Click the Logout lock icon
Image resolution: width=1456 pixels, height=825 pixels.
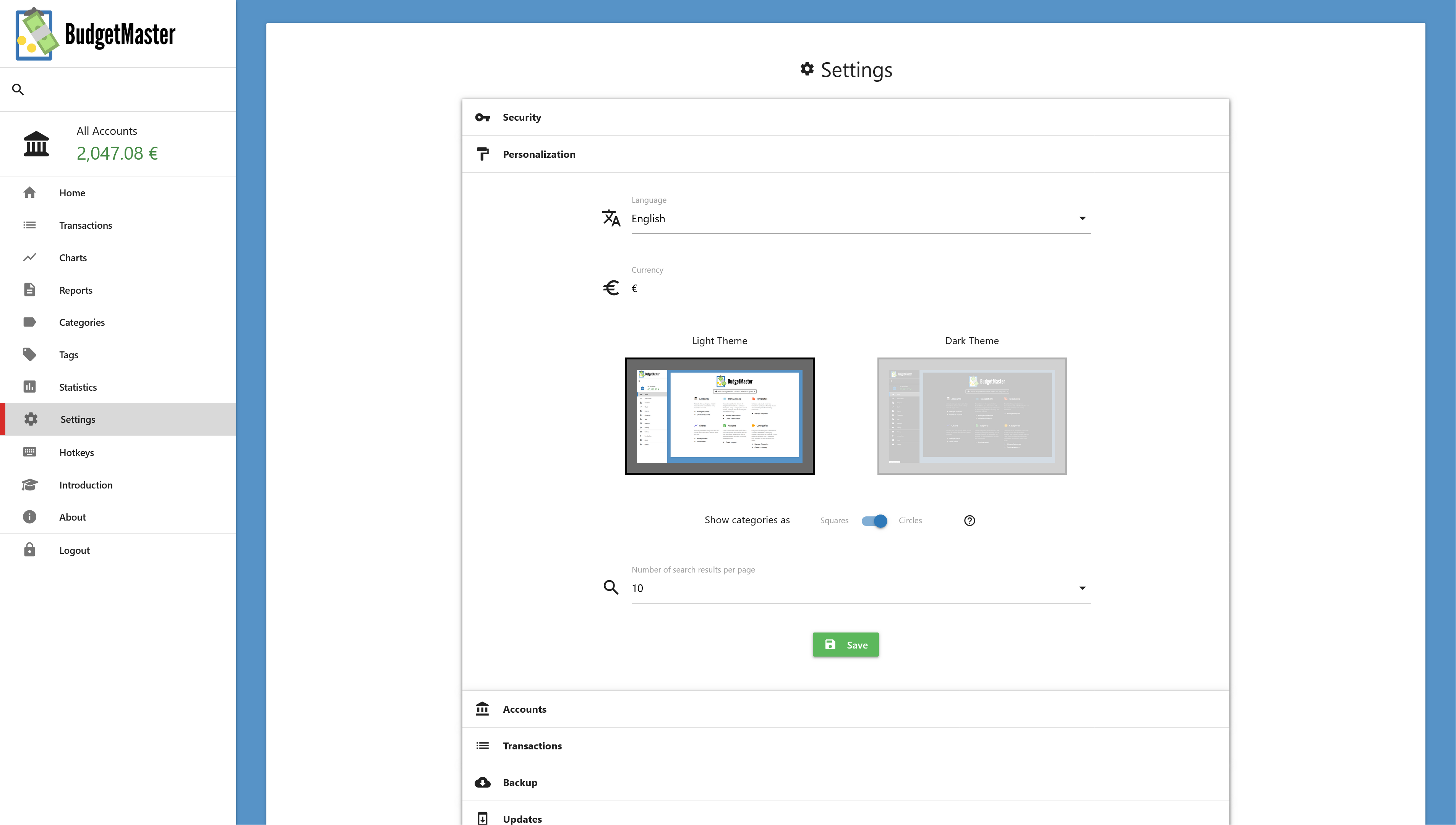(29, 550)
